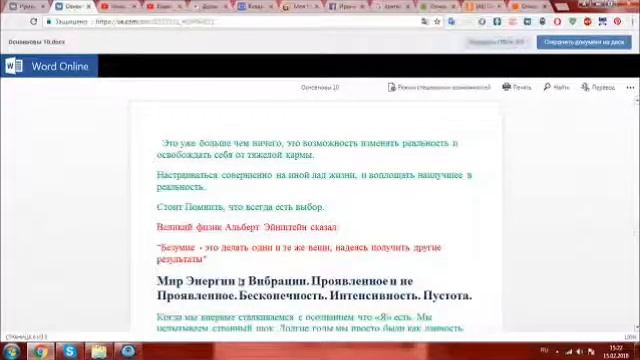The width and height of the screenshot is (640, 360).
Task: Switch to the Facebook tab
Action: [347, 7]
